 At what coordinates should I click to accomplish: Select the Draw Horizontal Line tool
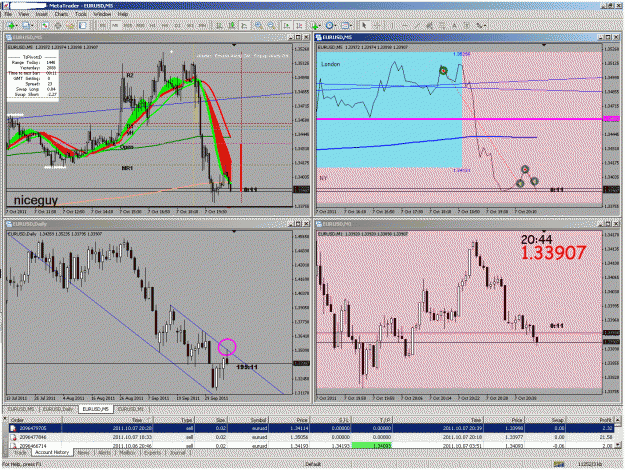pos(405,26)
